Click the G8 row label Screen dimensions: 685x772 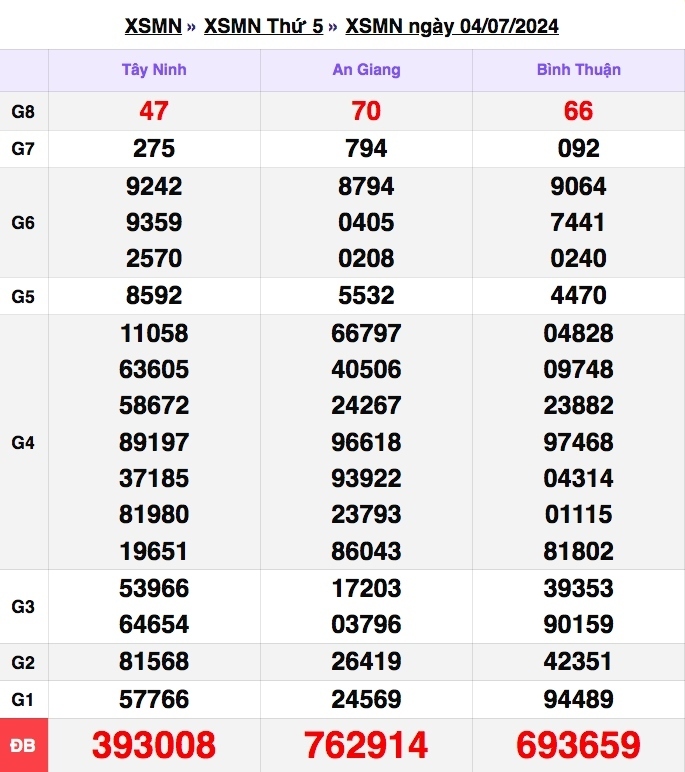coord(23,112)
